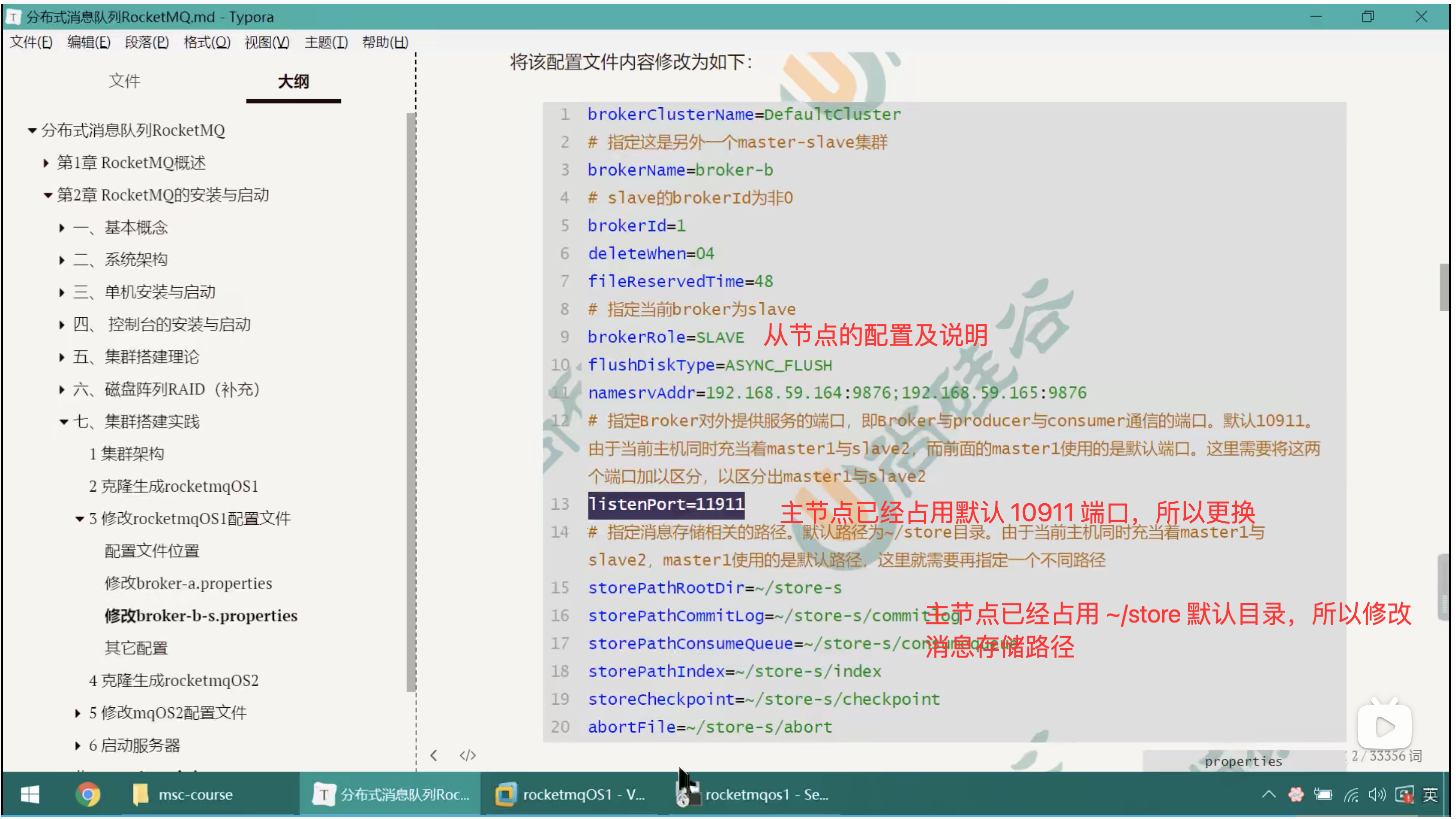Click the volume speaker tray icon
The height and width of the screenshot is (819, 1456).
[x=1376, y=794]
